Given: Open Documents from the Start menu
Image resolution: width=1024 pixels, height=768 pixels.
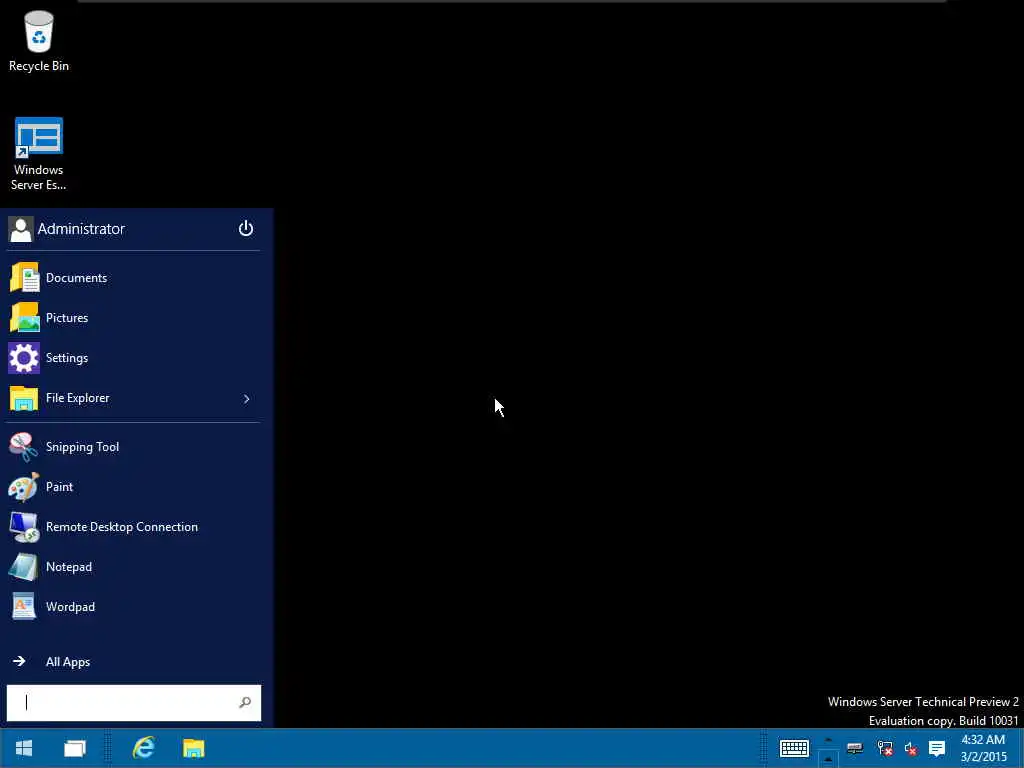Looking at the screenshot, I should tap(133, 278).
